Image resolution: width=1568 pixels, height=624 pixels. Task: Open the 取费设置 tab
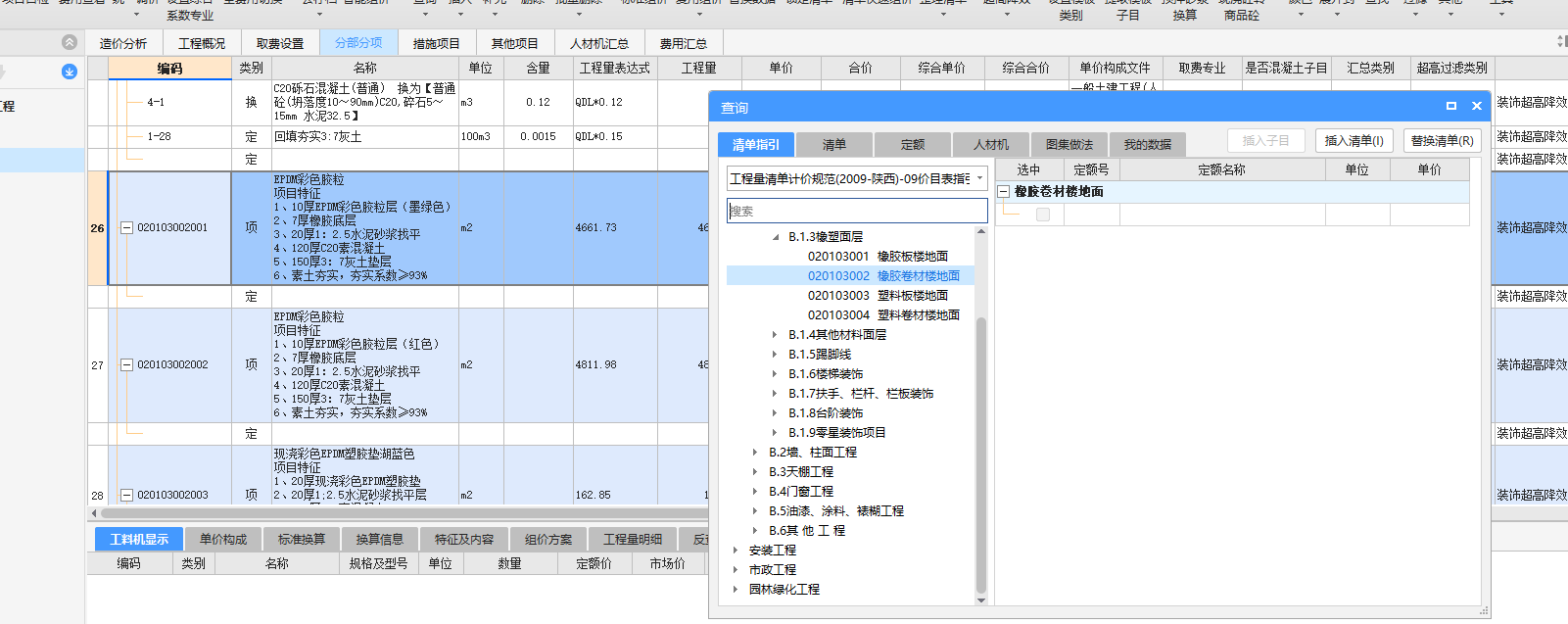(280, 43)
